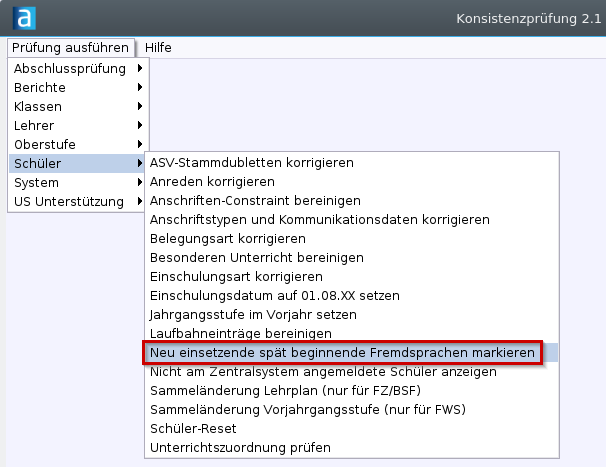Choose Sammeländerung Vorjahrgangsstufe (nur für FWS)
The image size is (606, 467).
(x=352, y=409)
